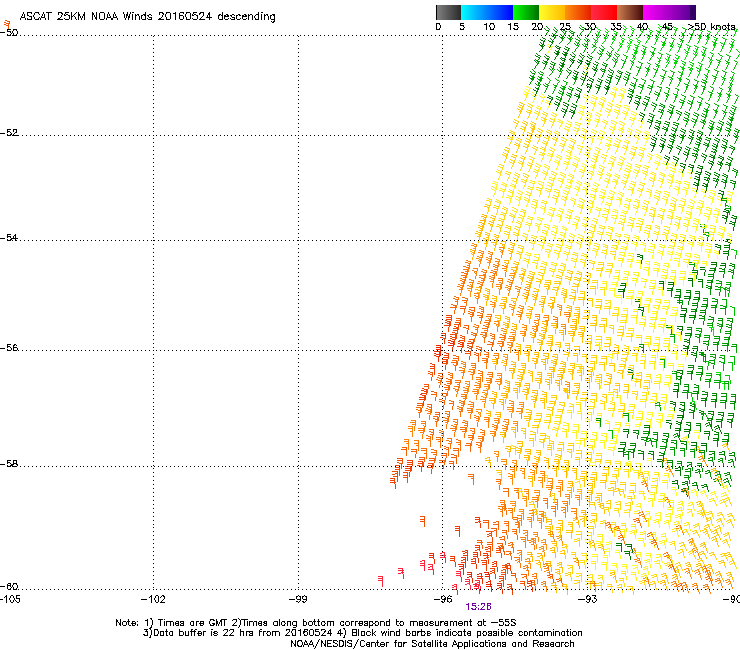
Task: Click the '-102' longitude axis label
Action: 153,599
